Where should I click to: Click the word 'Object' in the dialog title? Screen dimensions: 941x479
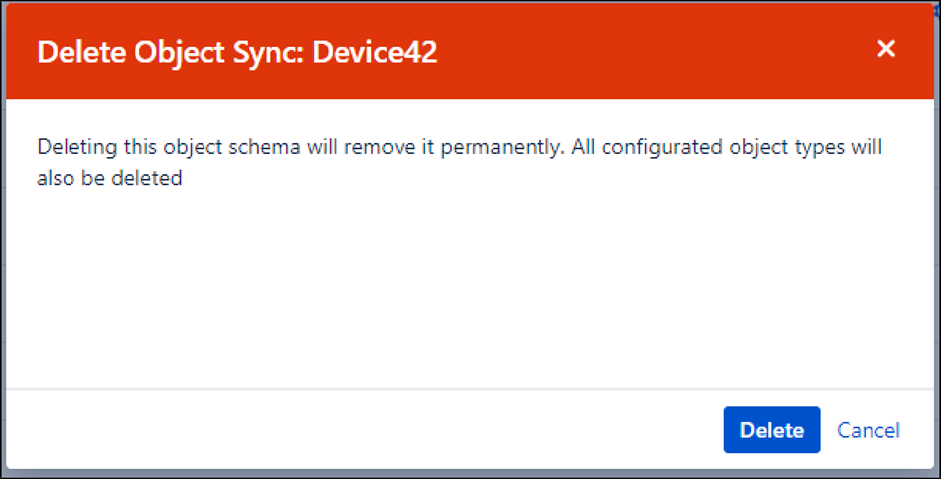coord(181,52)
